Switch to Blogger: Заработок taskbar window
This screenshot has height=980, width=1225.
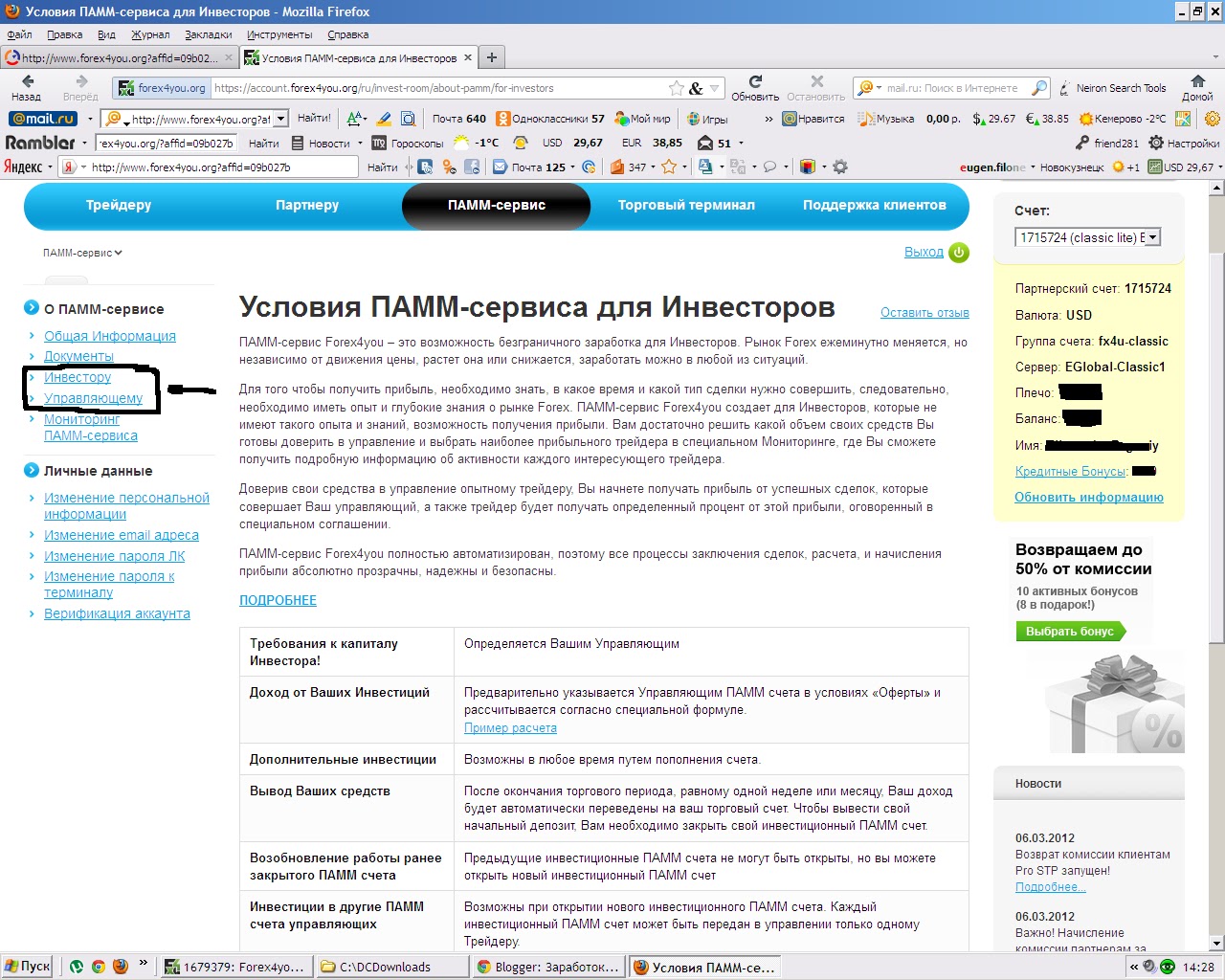548,967
